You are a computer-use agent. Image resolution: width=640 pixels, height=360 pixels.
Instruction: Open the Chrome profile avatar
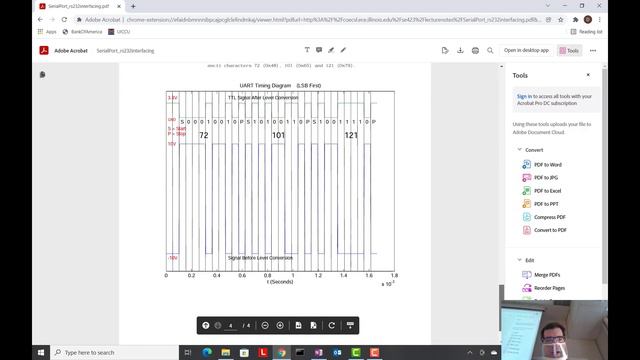pyautogui.click(x=588, y=19)
